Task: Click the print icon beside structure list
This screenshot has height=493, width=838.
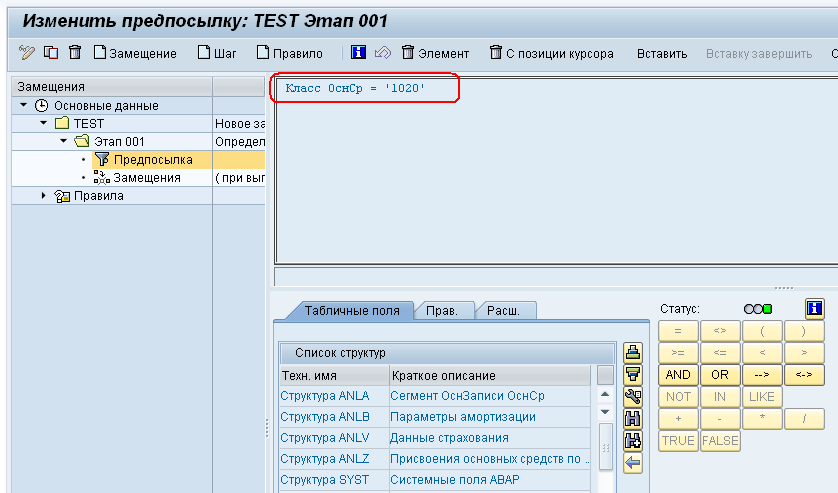Action: pos(633,353)
